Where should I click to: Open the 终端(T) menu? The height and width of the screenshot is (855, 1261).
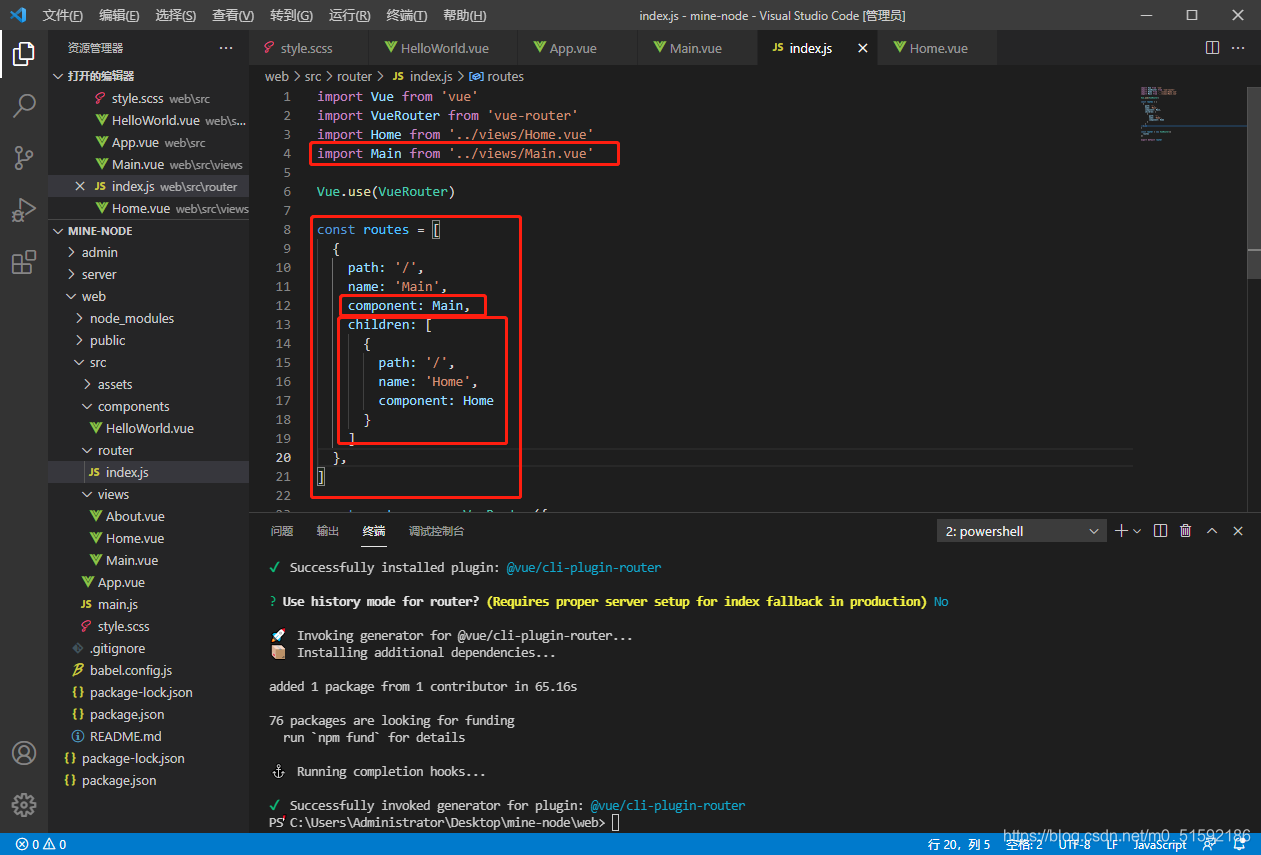click(x=406, y=15)
